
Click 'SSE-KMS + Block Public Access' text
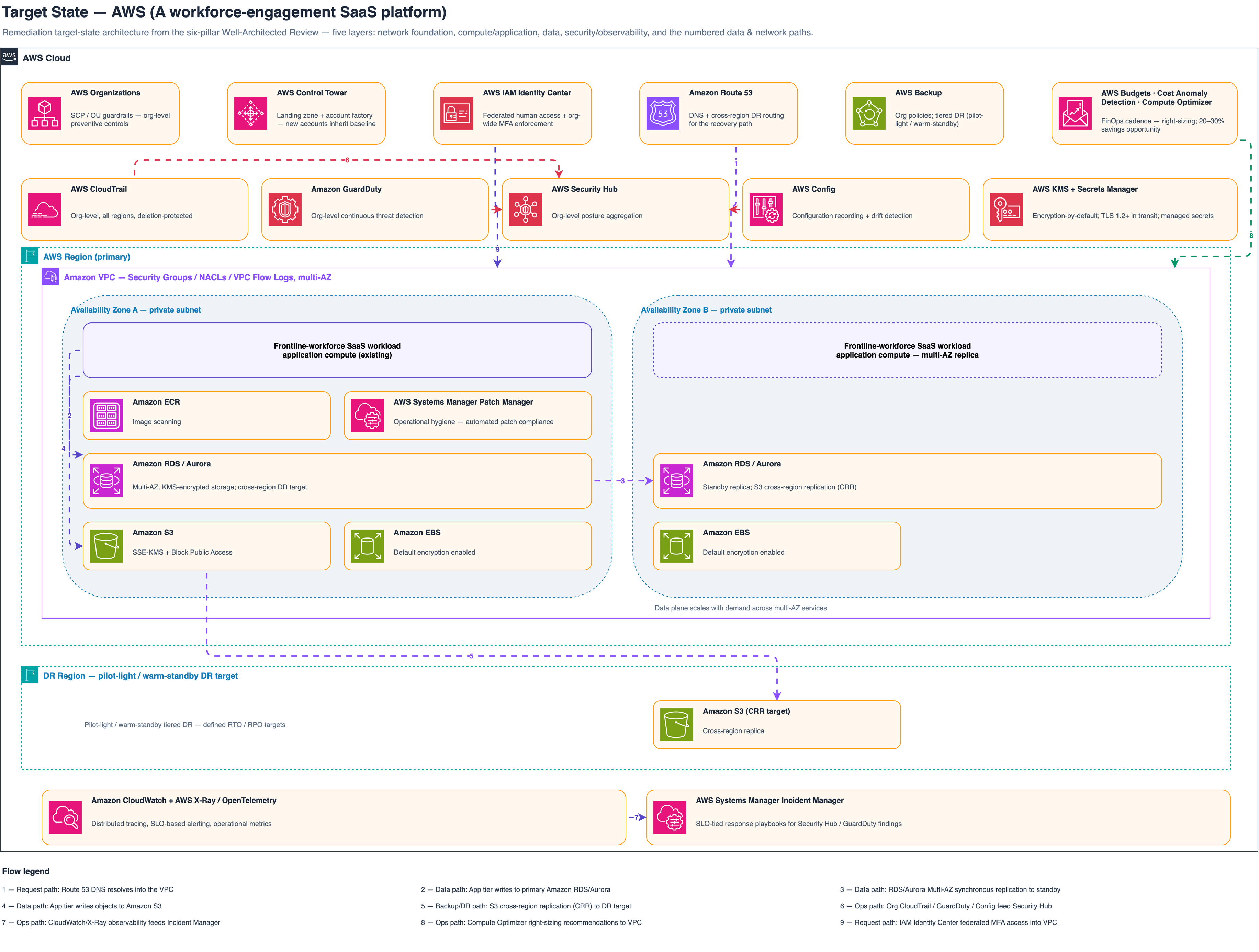click(182, 552)
